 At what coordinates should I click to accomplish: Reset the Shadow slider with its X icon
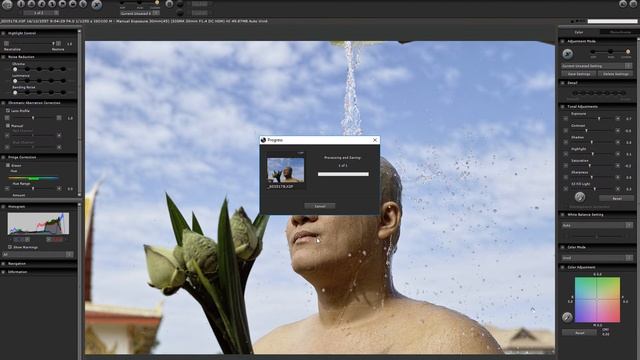(618, 142)
